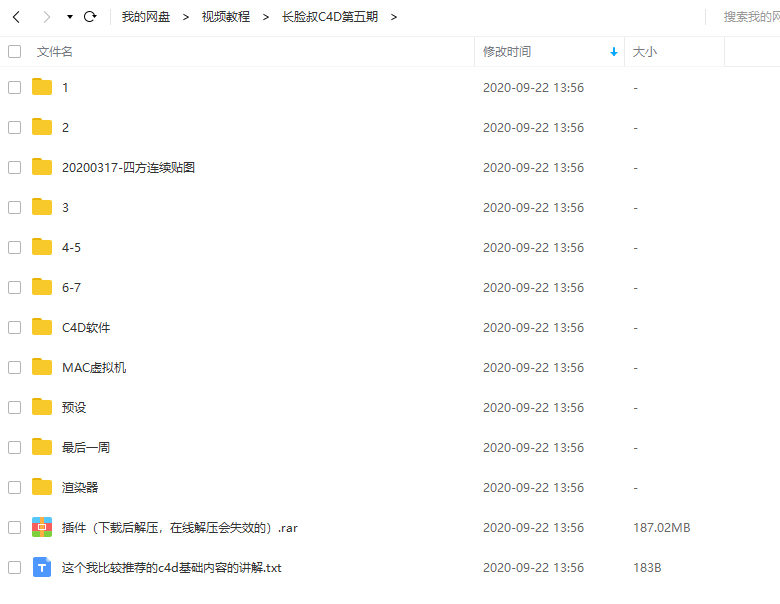Viewport: 780px width, 604px height.
Task: Check the box for folder 3
Action: coord(14,207)
